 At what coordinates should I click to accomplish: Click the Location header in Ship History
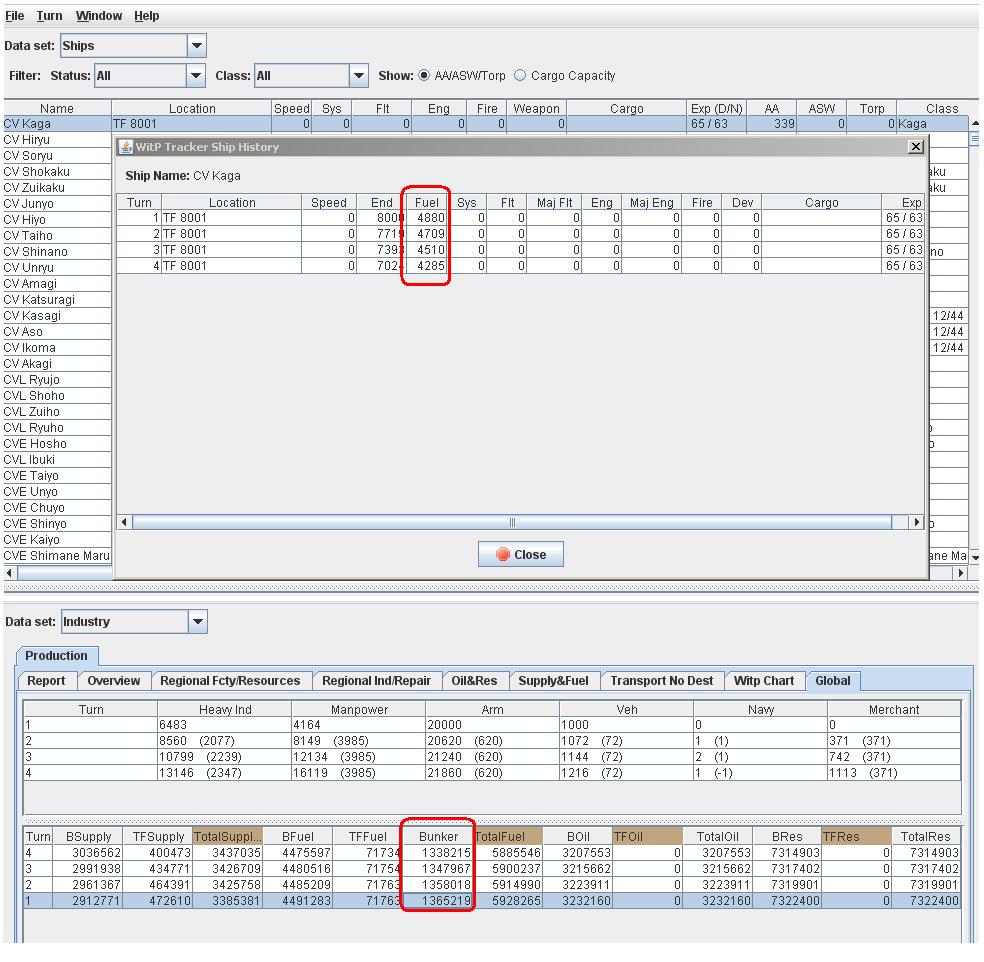click(232, 203)
